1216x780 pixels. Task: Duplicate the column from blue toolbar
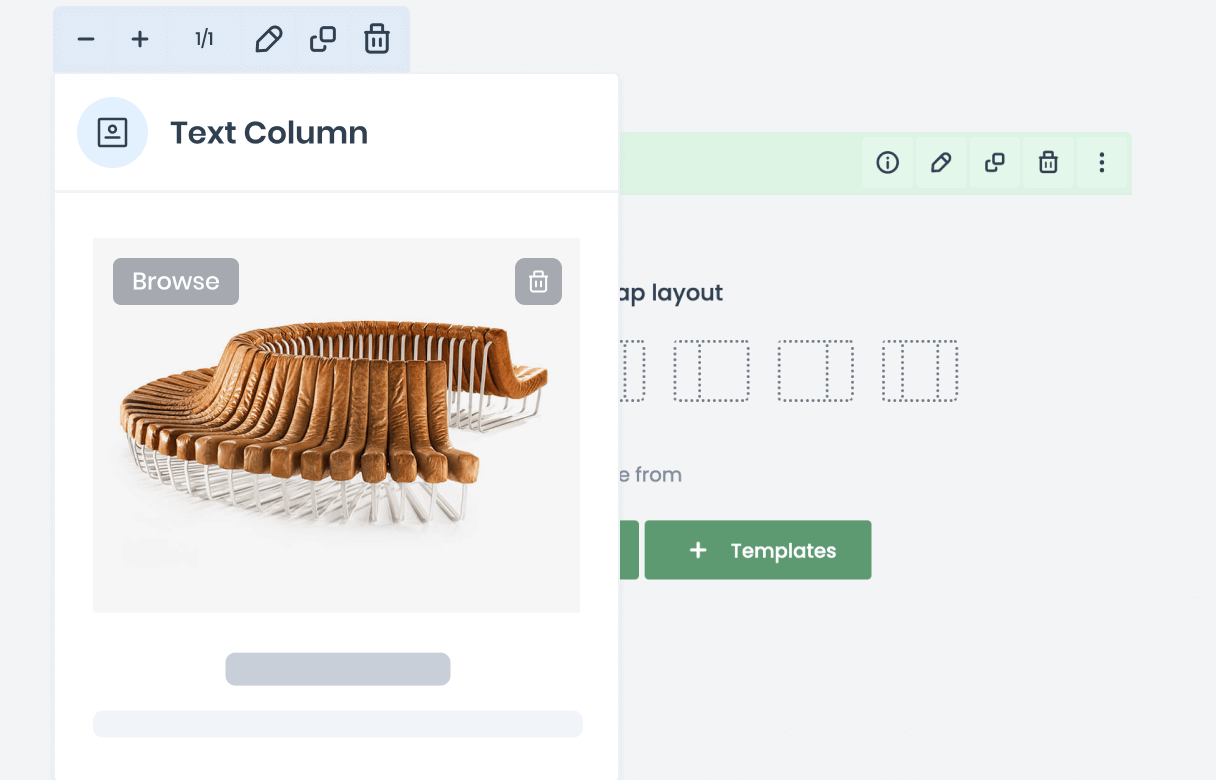(x=322, y=40)
